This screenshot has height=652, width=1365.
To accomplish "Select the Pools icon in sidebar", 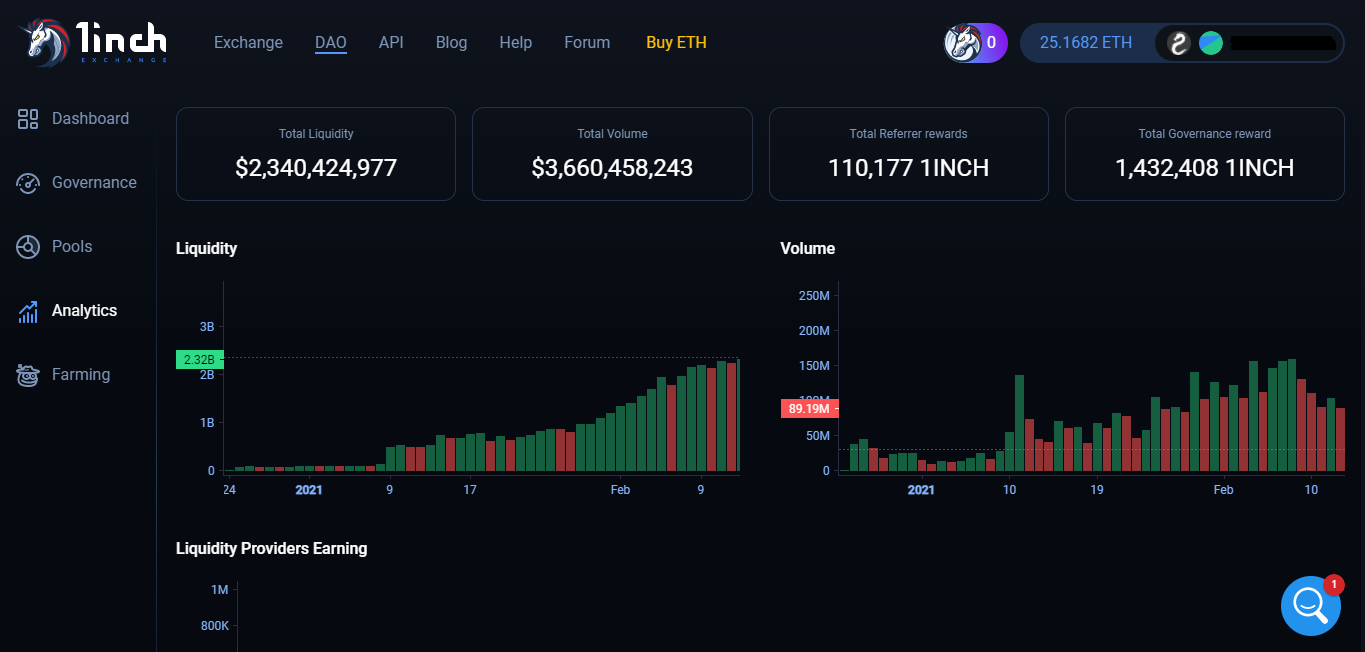I will click(28, 247).
